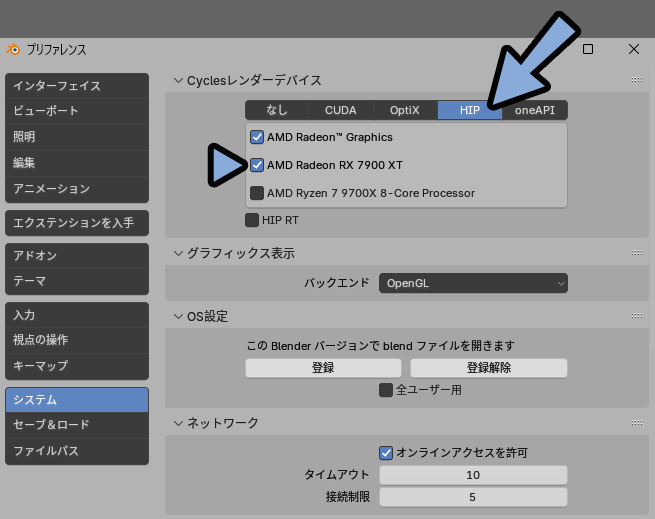Image resolution: width=655 pixels, height=519 pixels.
Task: Collapse the OS設定 panel
Action: pos(178,316)
